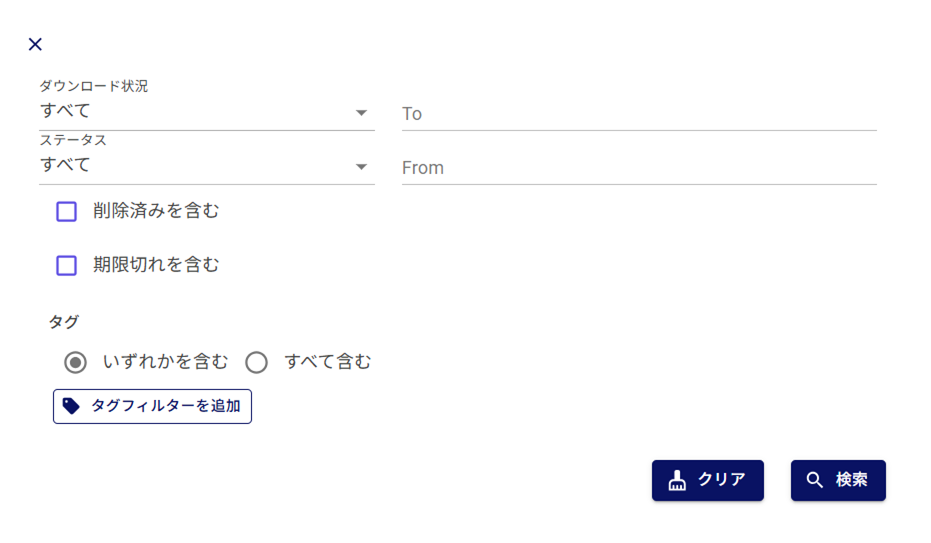This screenshot has width=931, height=543.
Task: Enable the 削除済みを含む checkbox
Action: (x=67, y=211)
